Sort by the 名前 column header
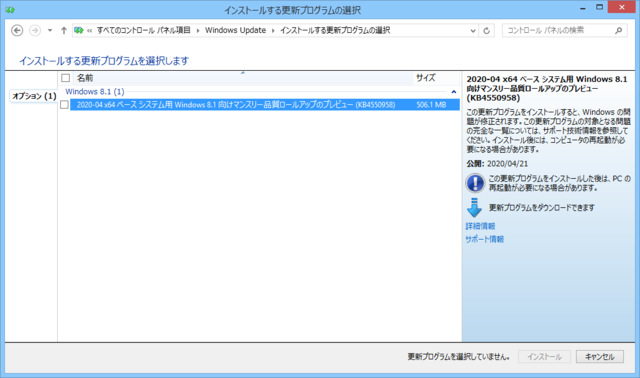 click(x=243, y=78)
